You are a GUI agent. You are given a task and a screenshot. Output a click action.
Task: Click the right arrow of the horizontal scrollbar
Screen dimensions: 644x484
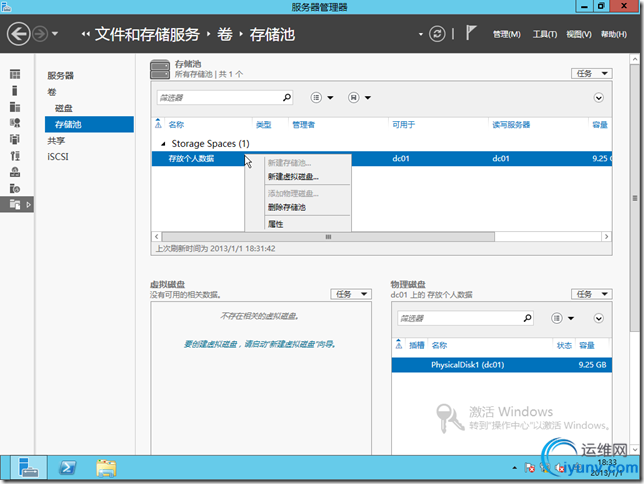tap(607, 237)
